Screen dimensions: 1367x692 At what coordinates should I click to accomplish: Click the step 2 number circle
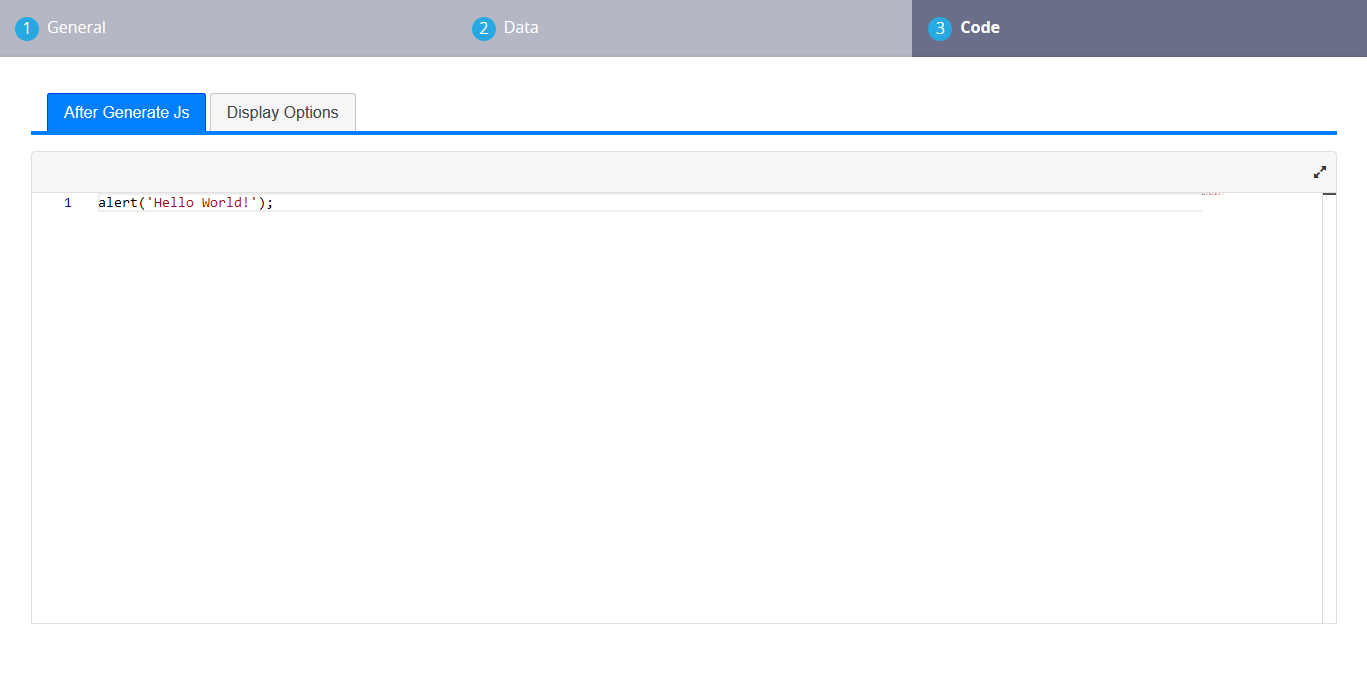point(484,29)
